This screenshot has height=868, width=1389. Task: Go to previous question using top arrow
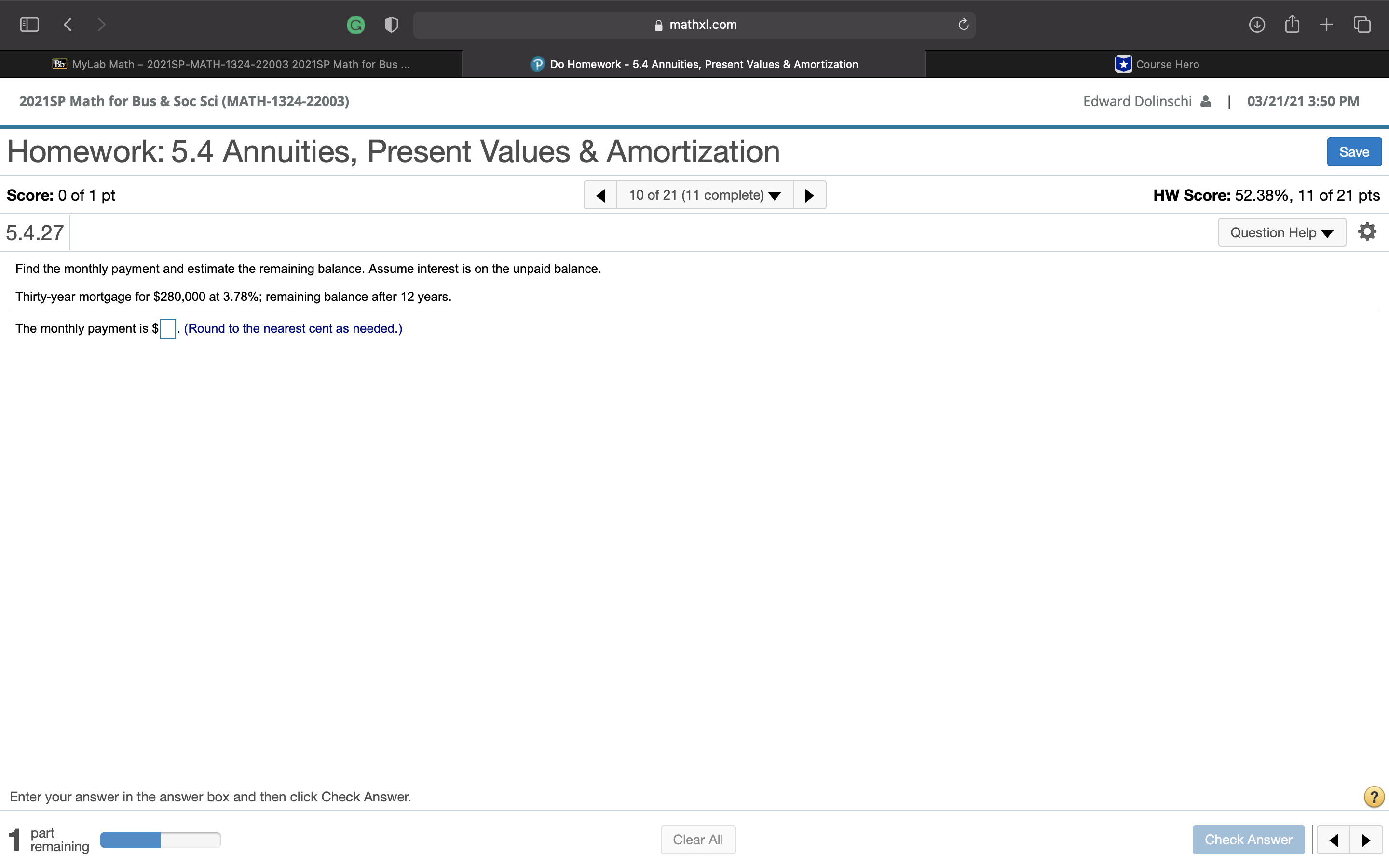tap(600, 195)
